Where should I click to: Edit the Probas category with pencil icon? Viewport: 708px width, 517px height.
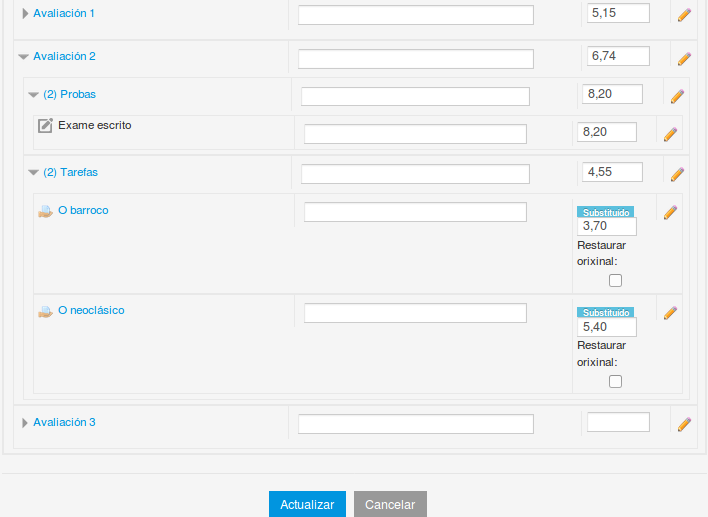(677, 97)
